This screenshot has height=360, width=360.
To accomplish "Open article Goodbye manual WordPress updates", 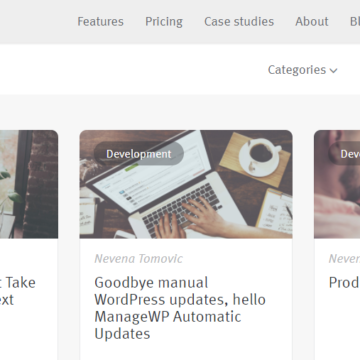I will (x=180, y=308).
